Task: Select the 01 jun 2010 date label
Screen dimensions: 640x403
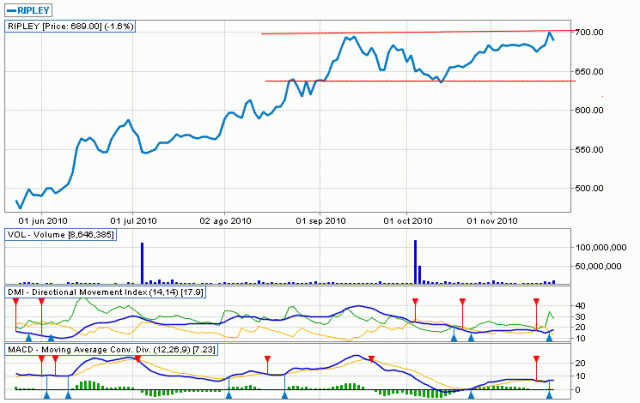Action: point(43,221)
